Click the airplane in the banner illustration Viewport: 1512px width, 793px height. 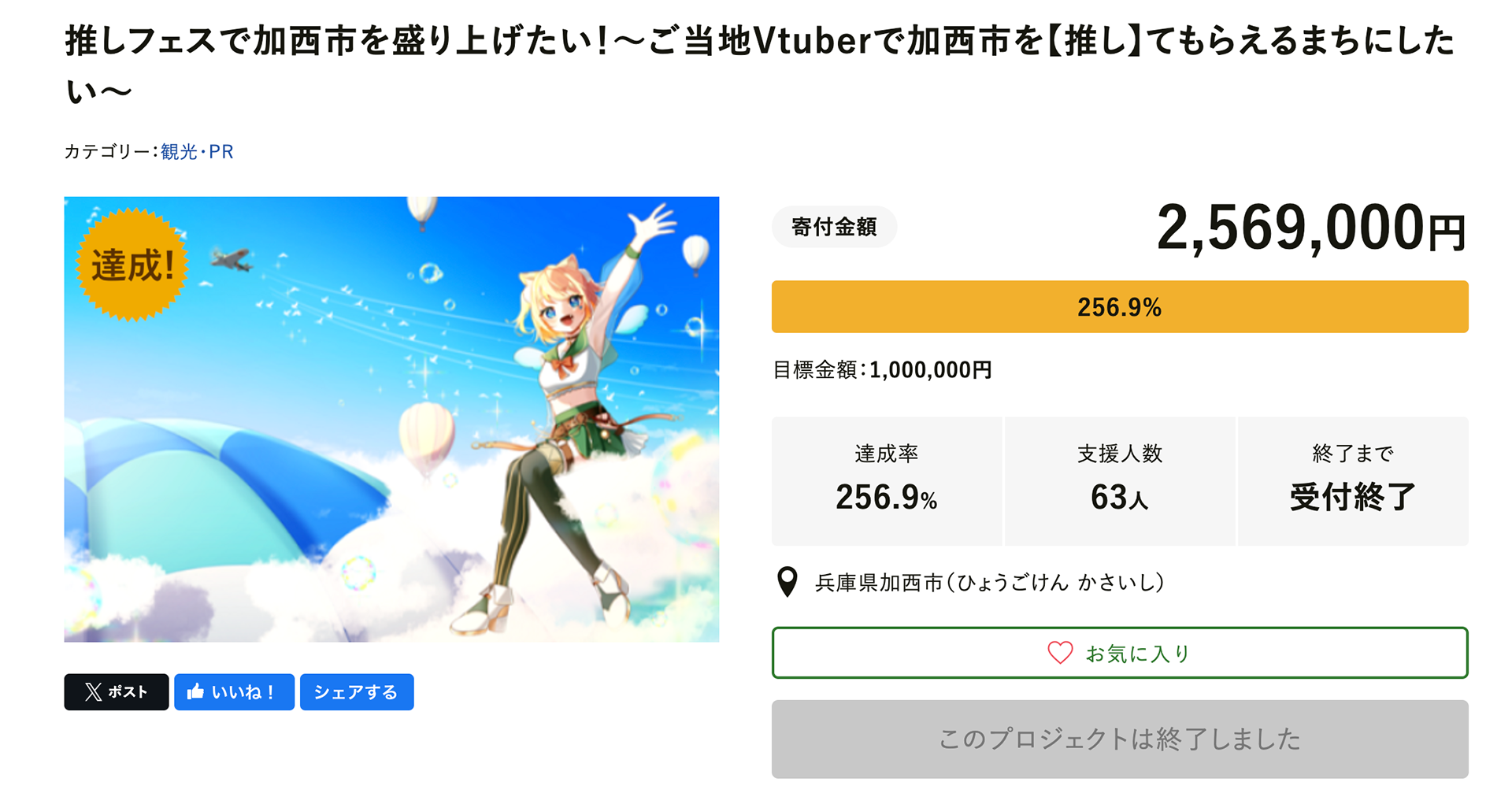click(232, 258)
